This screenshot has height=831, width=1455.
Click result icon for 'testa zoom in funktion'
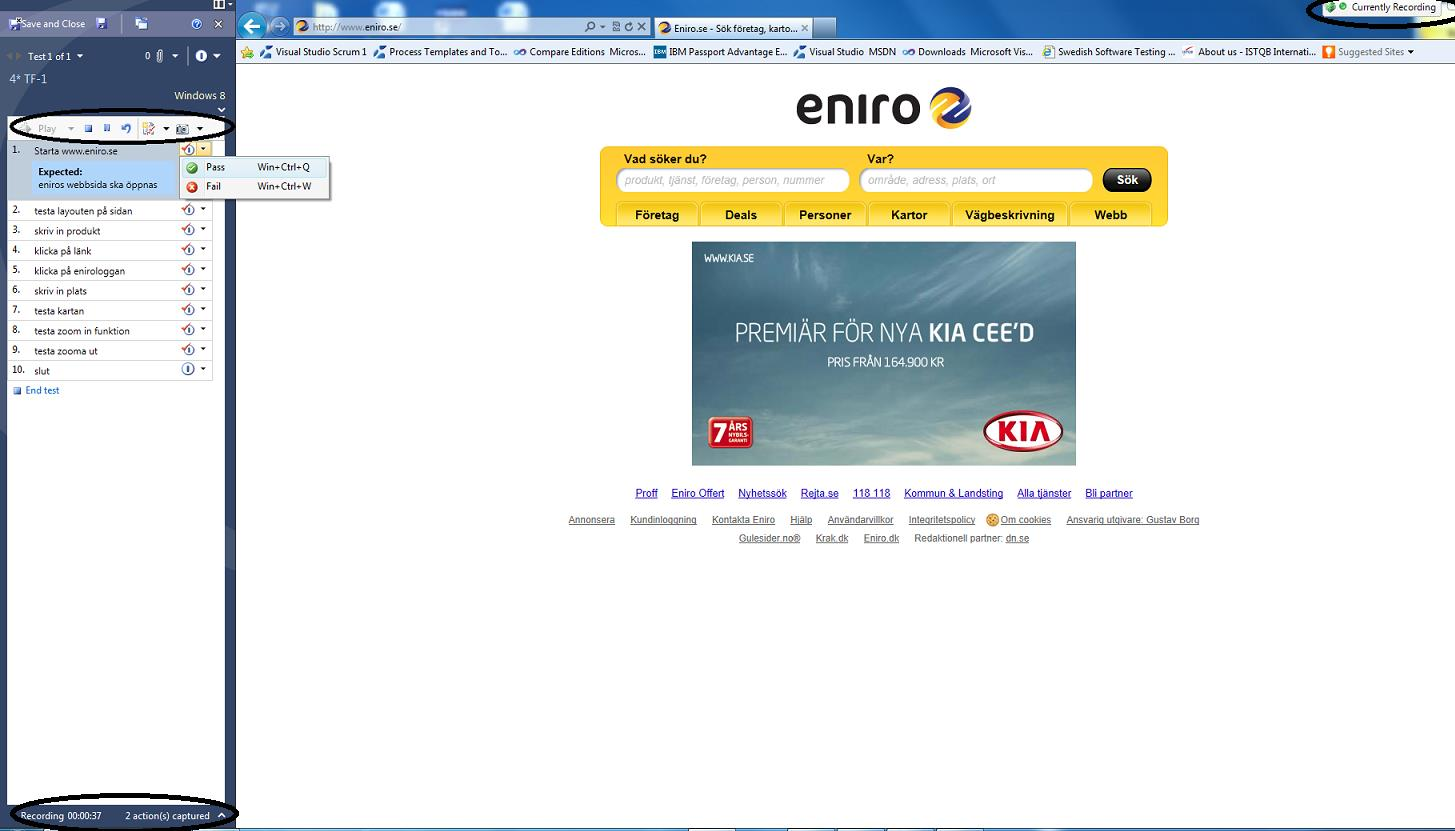tap(188, 330)
